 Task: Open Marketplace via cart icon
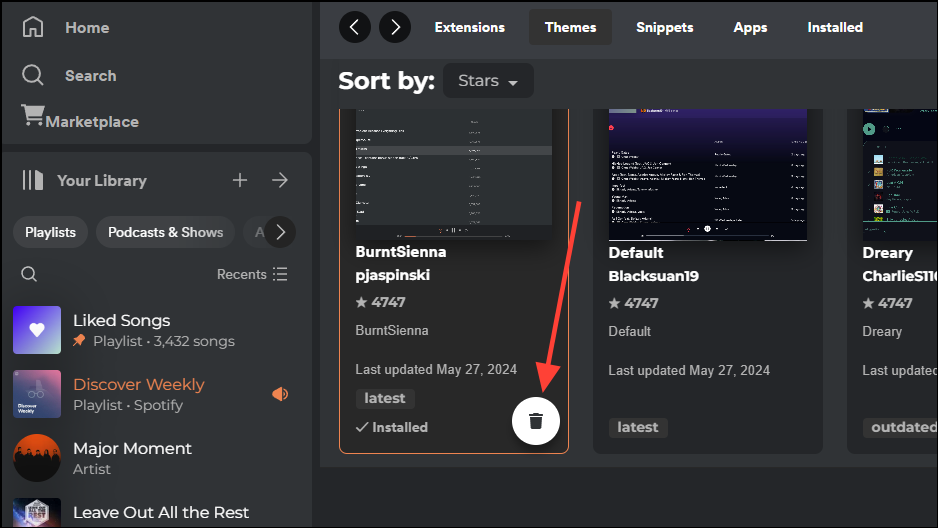click(x=33, y=115)
